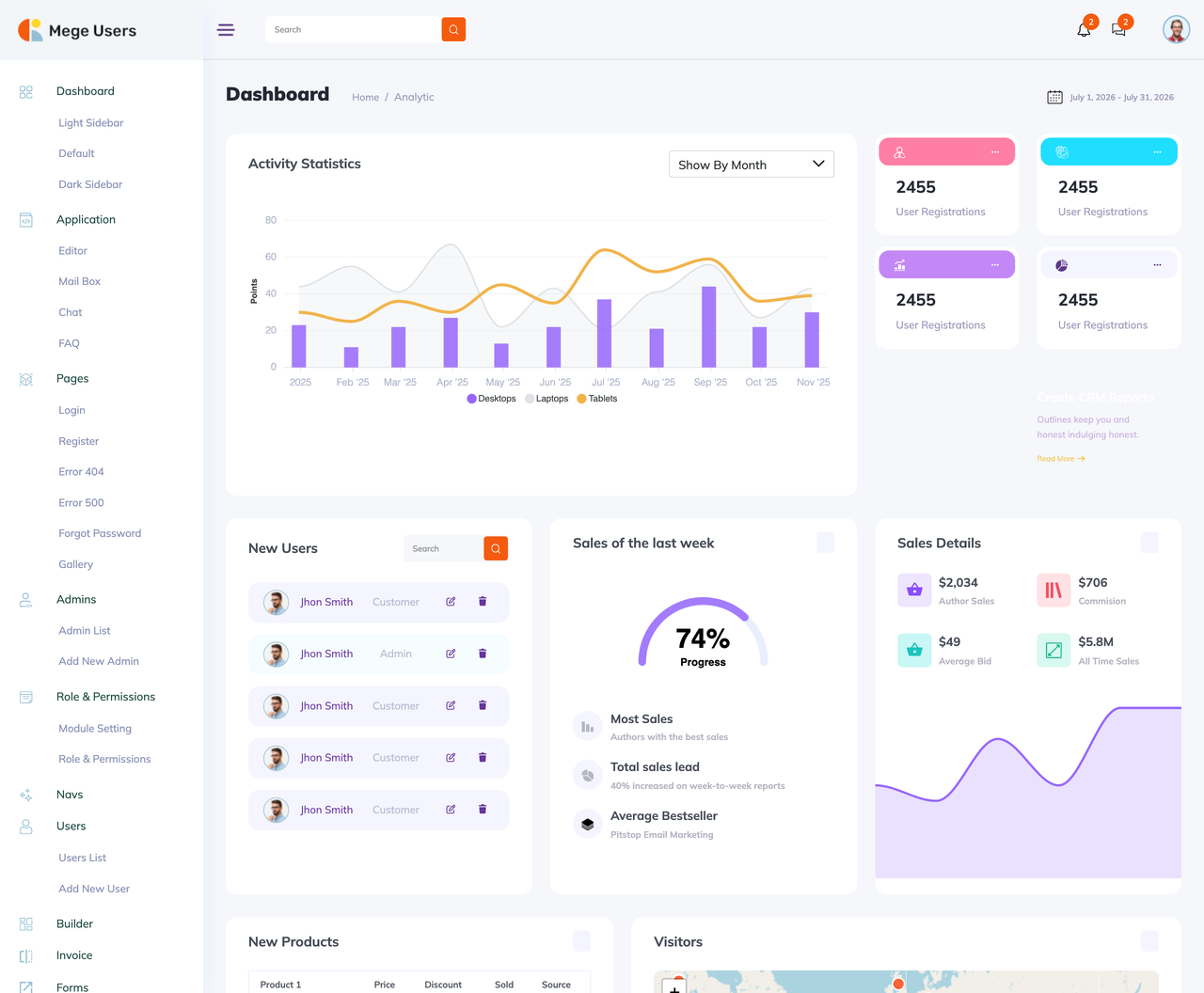
Task: Open Light Sidebar menu item
Action: 90,123
